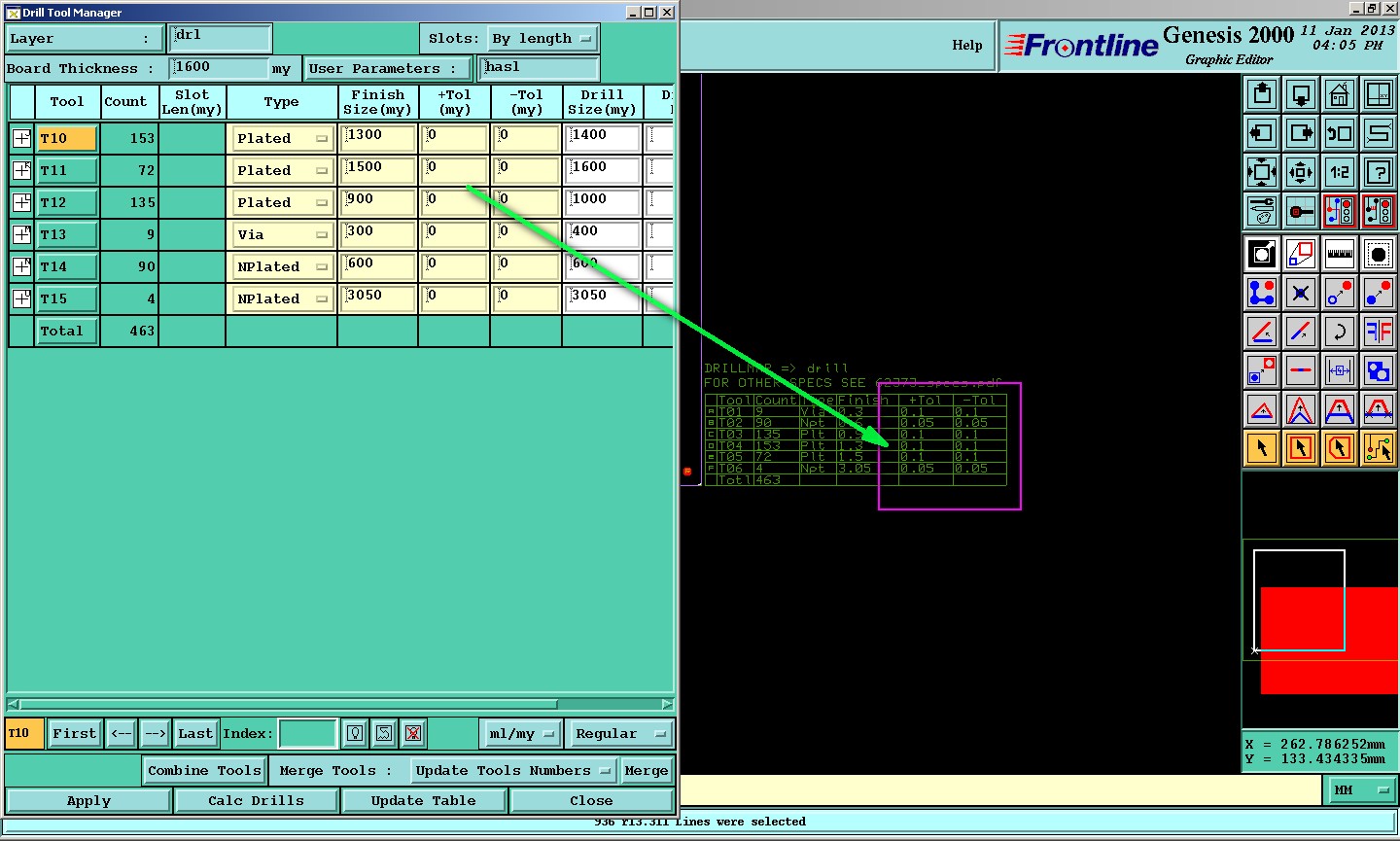This screenshot has height=841, width=1400.
Task: Click the Index input field
Action: point(308,733)
